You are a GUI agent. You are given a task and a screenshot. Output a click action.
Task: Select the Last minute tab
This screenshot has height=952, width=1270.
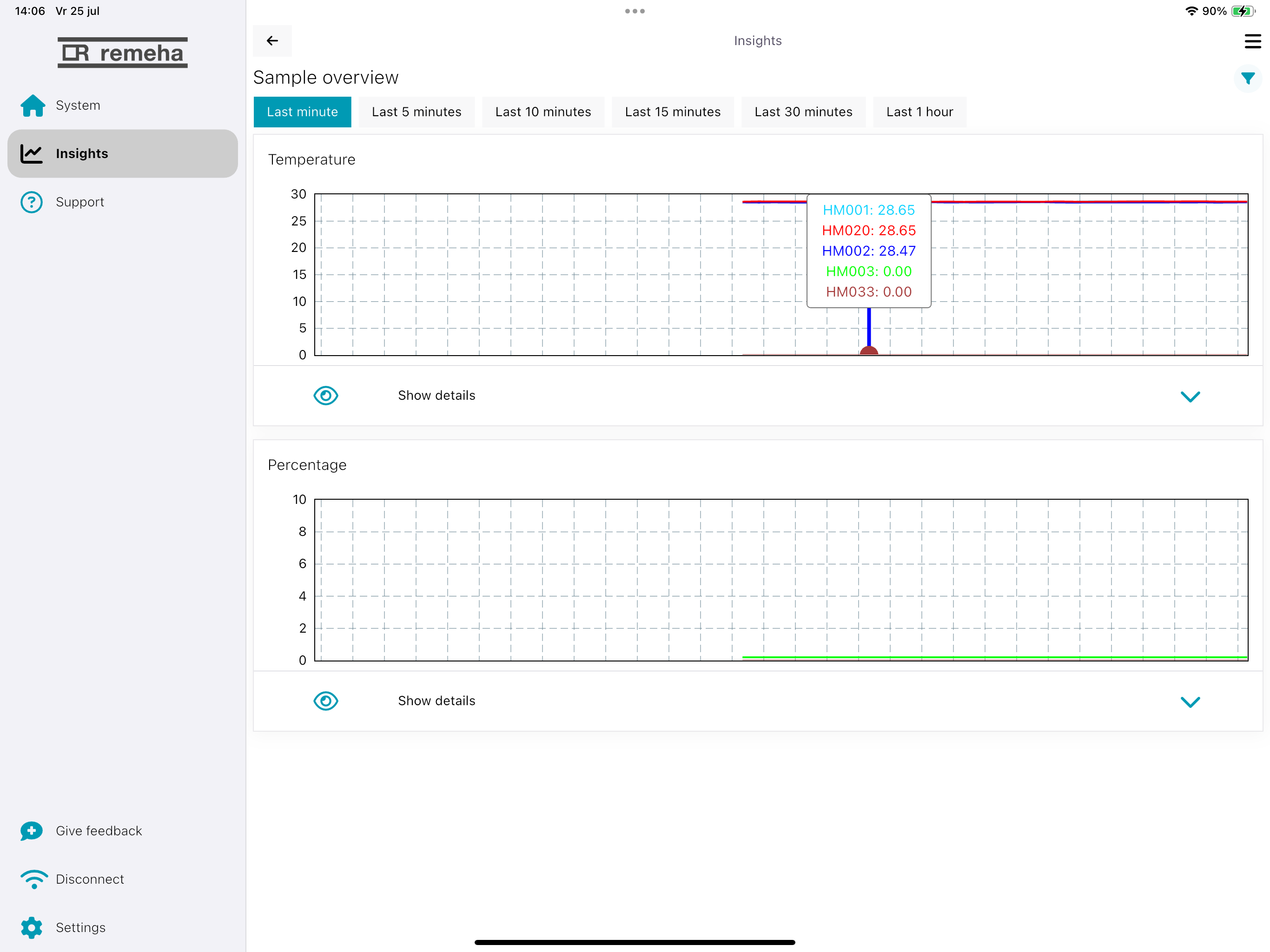pos(303,112)
